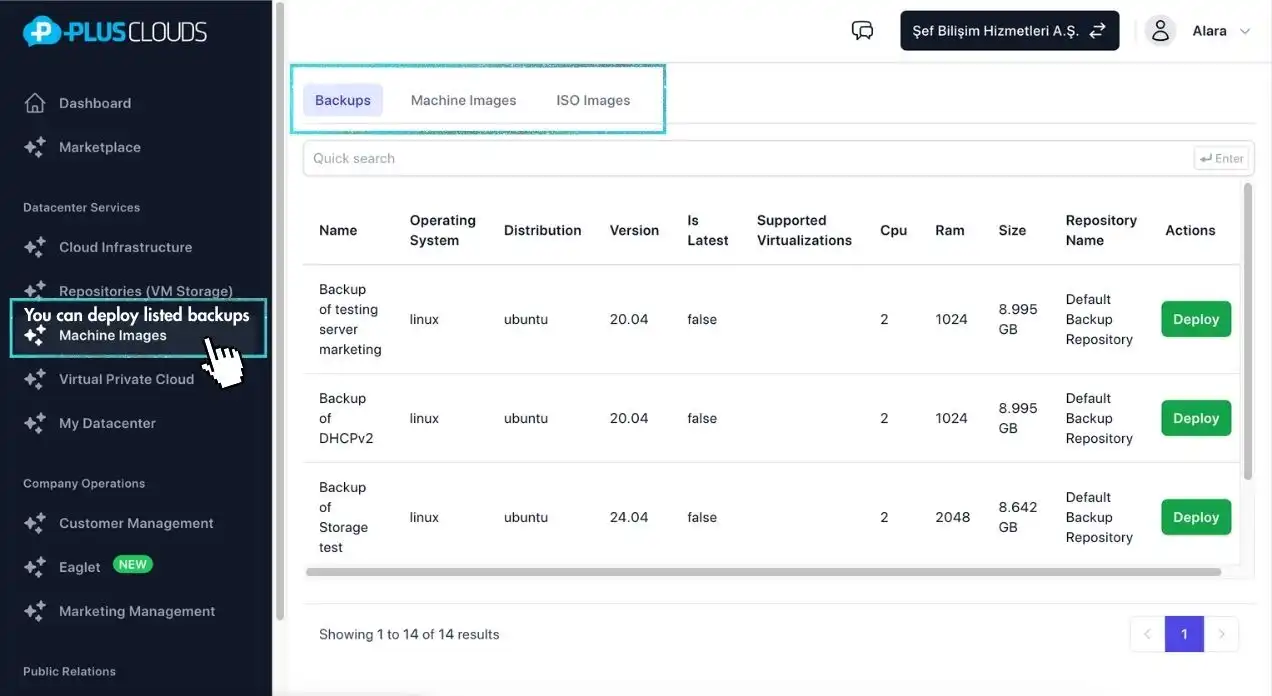Expand the Alara user dropdown
Image resolution: width=1272 pixels, height=696 pixels.
(1245, 31)
